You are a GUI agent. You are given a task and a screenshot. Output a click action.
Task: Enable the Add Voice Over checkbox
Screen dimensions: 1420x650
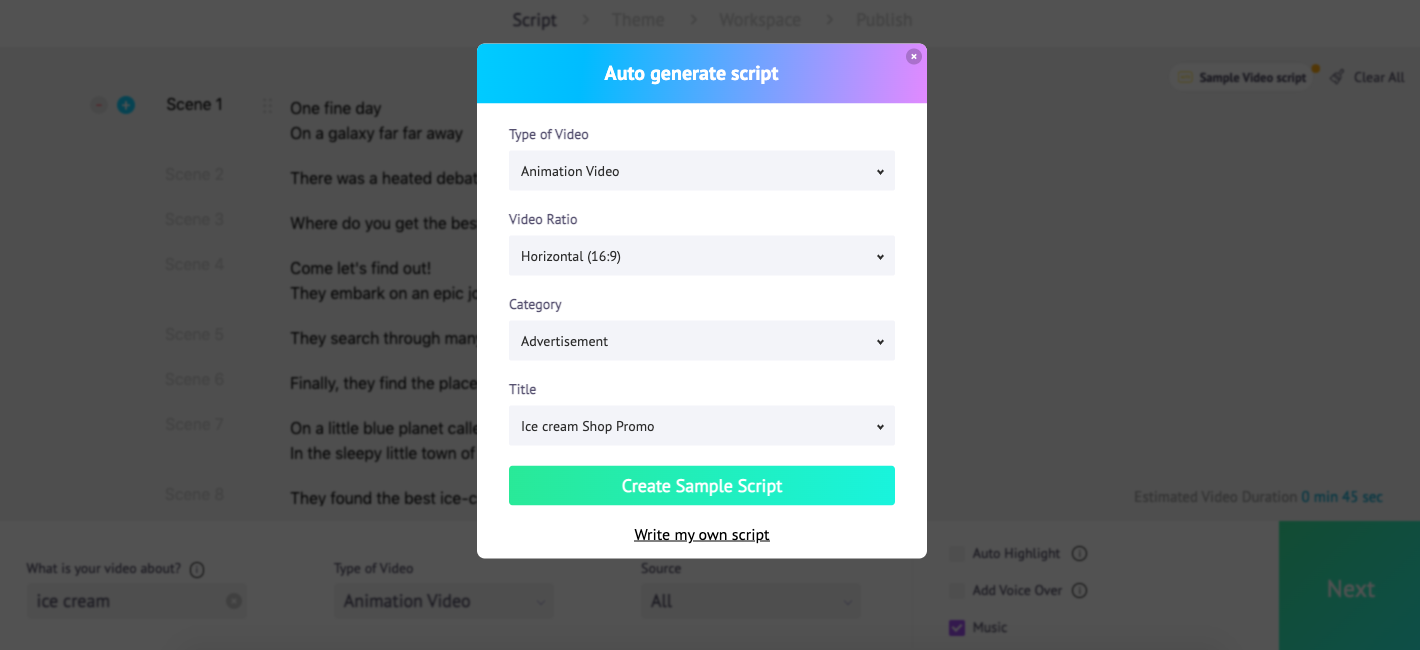pos(957,590)
